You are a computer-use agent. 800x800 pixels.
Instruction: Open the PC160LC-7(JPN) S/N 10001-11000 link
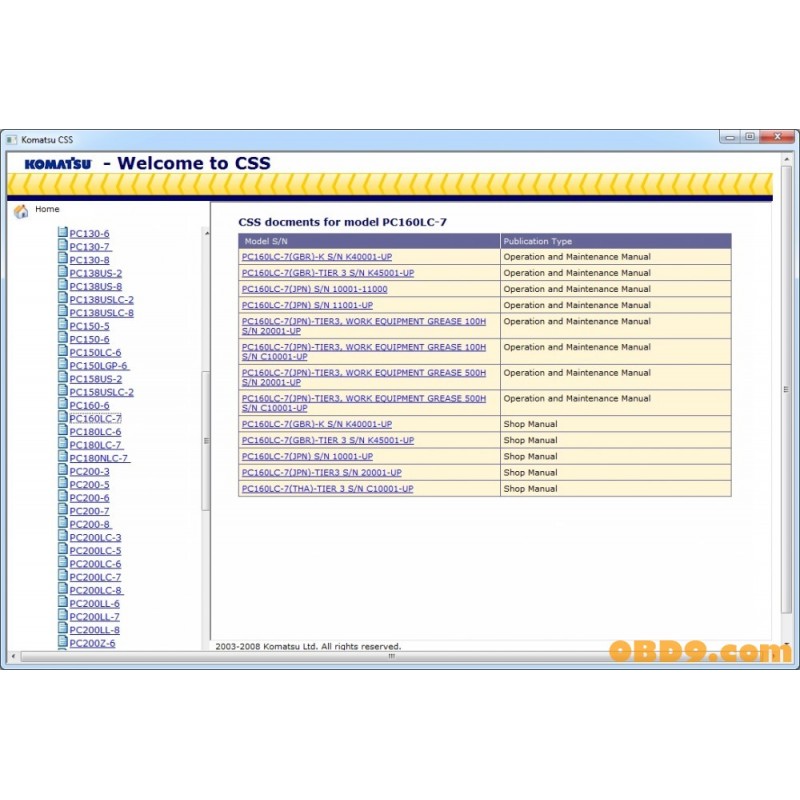point(315,289)
